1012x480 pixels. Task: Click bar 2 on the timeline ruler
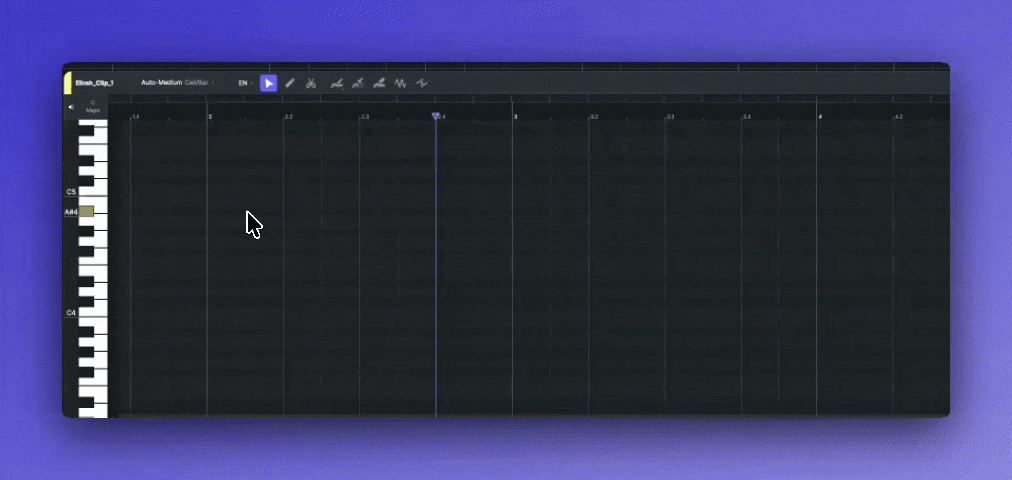(210, 117)
